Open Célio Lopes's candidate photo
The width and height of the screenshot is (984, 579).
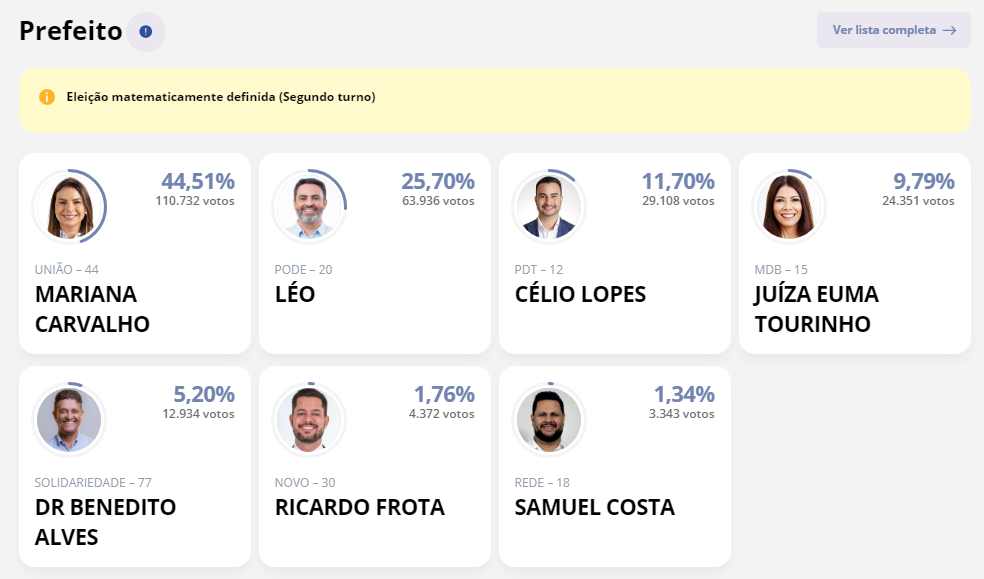(x=549, y=207)
